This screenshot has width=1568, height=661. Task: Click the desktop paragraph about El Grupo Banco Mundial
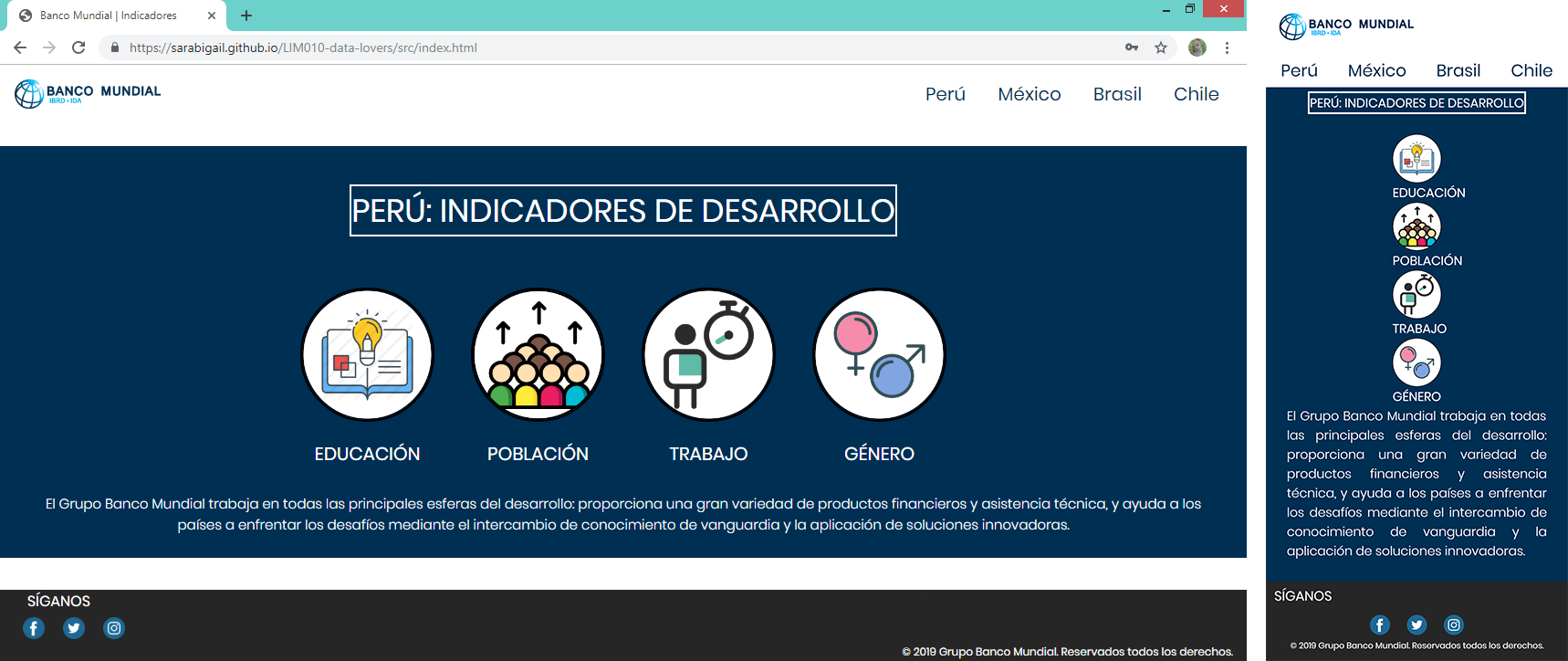(x=623, y=514)
